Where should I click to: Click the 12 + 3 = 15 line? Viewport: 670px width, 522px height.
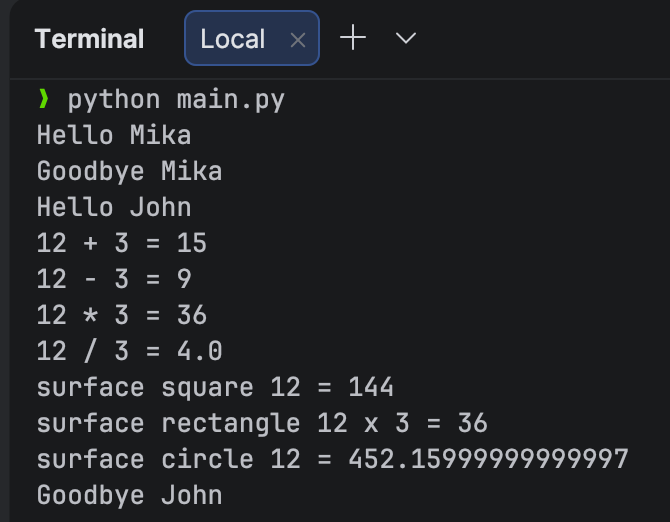coord(121,243)
